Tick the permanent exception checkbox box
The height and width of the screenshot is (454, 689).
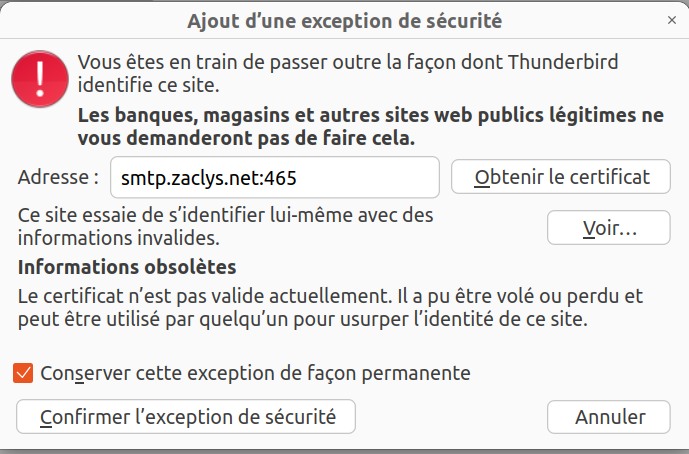tap(24, 374)
